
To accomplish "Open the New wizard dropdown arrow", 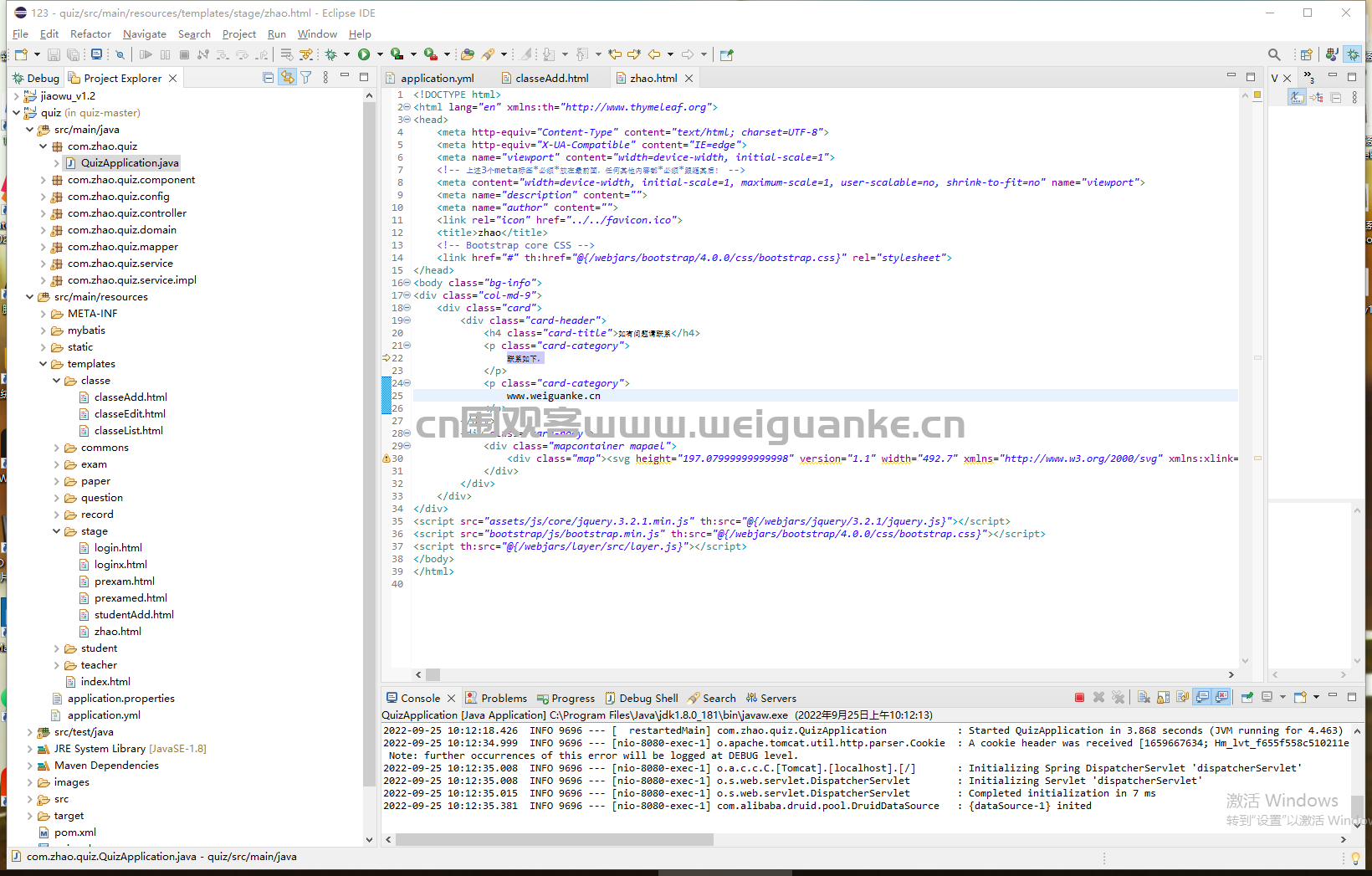I will coord(37,54).
